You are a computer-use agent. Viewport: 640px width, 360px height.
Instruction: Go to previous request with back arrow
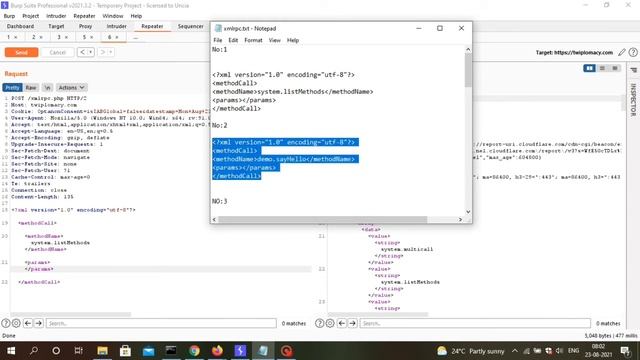coord(83,52)
